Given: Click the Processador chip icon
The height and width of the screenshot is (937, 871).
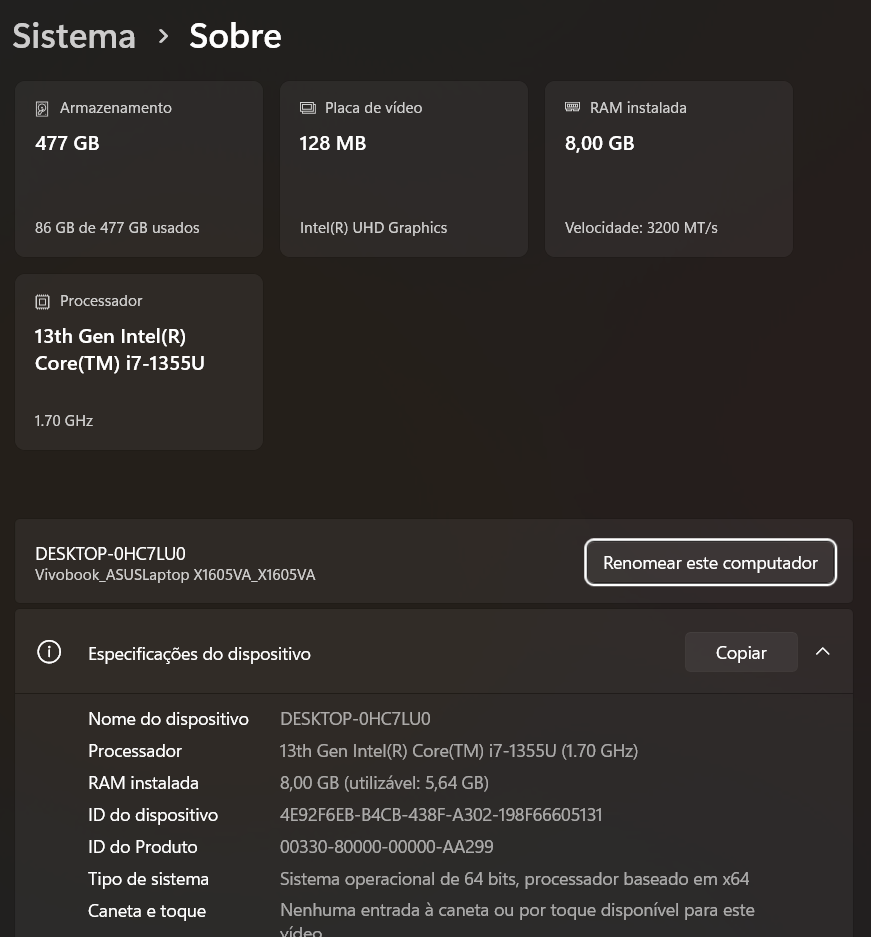Looking at the screenshot, I should pos(42,301).
